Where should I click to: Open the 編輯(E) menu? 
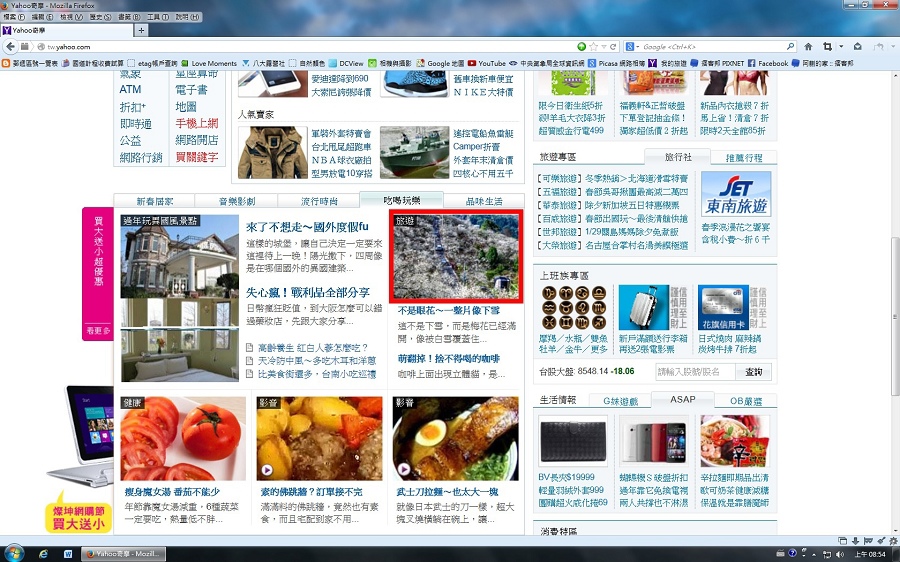(42, 17)
